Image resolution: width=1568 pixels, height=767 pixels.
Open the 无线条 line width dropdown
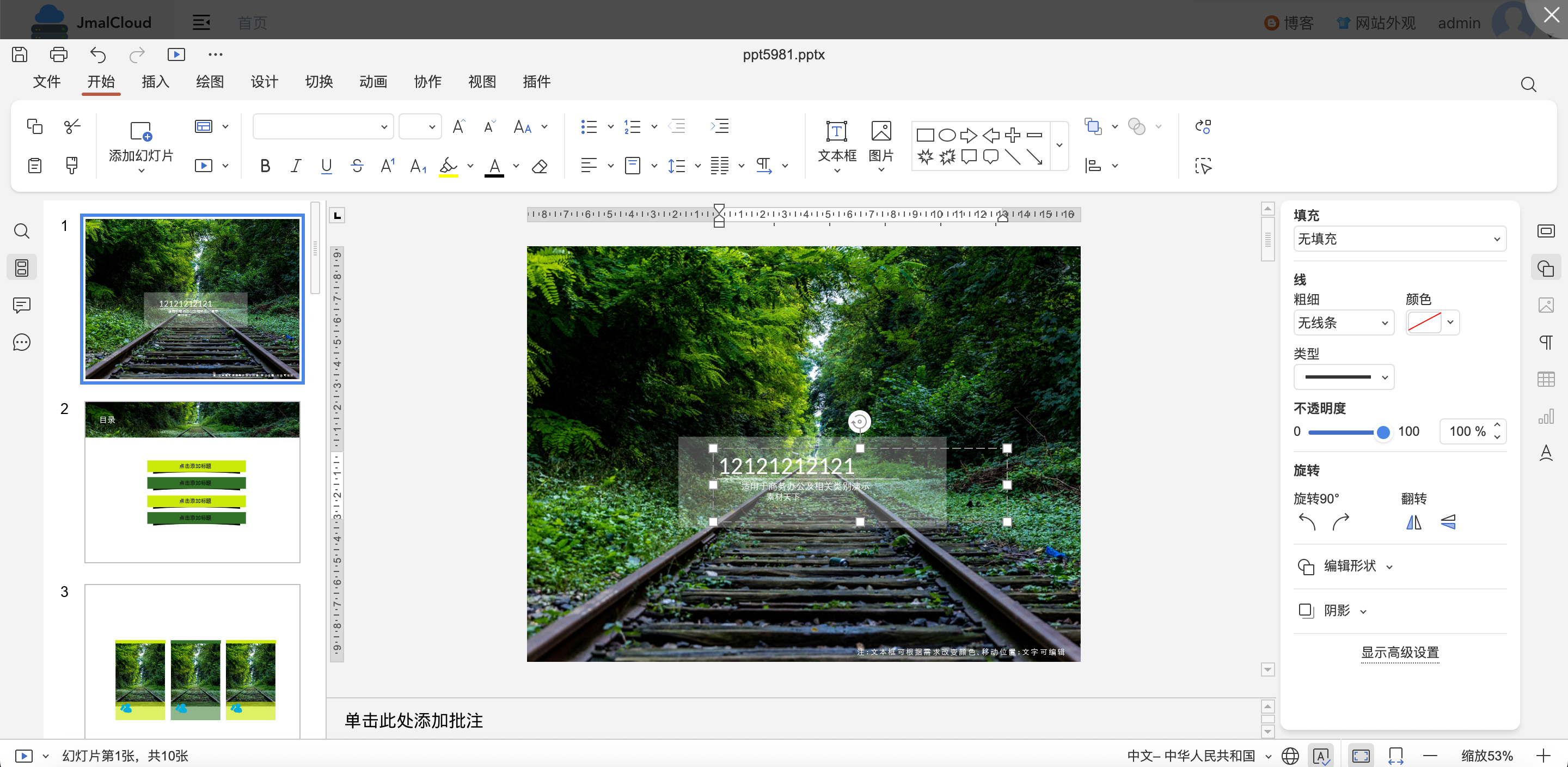pos(1343,322)
